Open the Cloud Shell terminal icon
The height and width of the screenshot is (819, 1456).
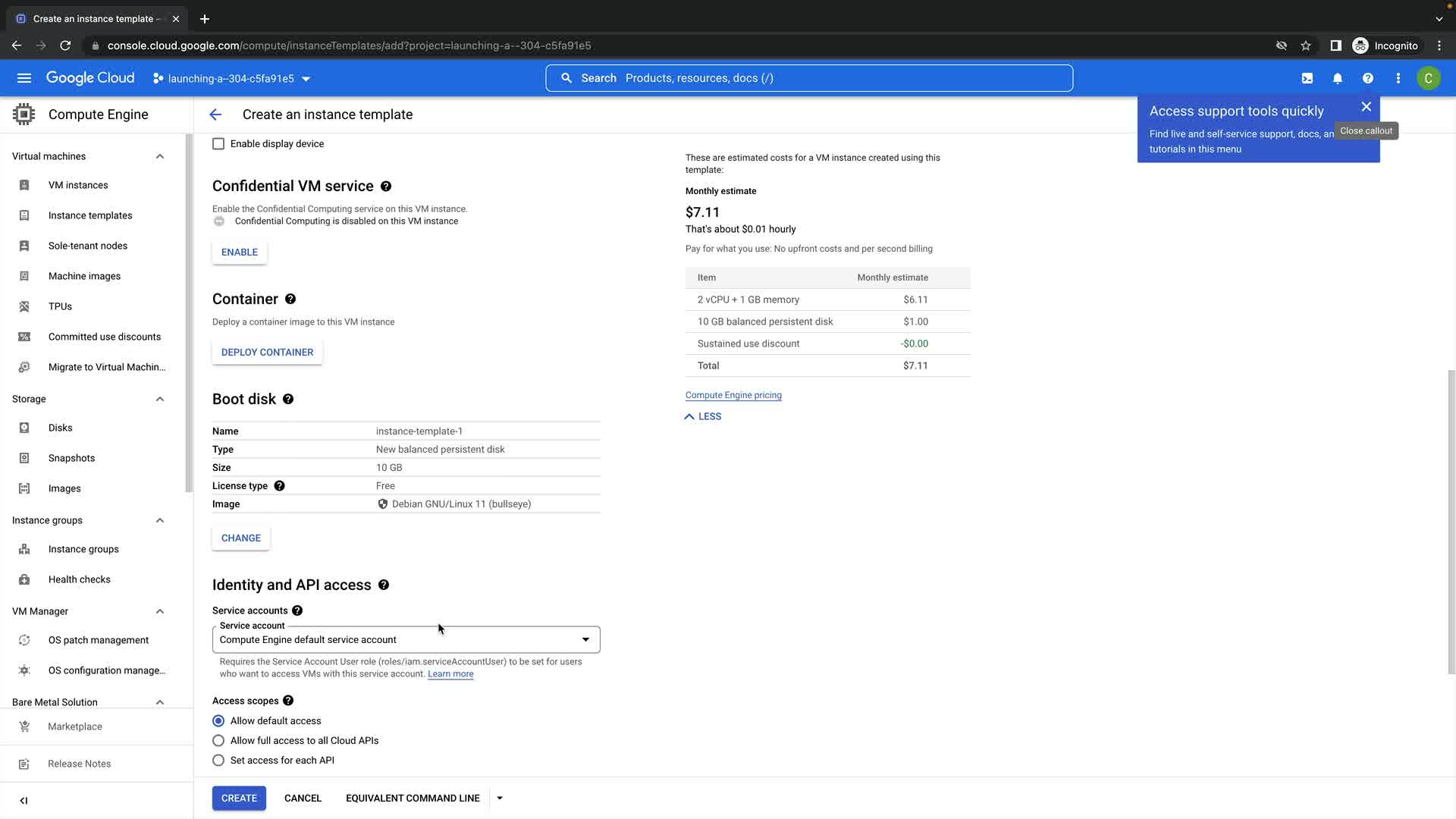(x=1307, y=78)
